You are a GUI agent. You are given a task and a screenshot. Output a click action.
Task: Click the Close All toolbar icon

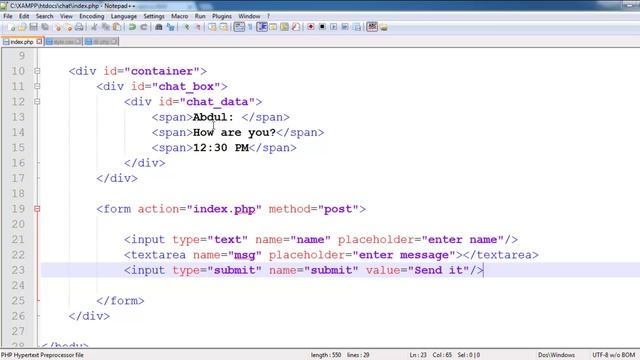point(69,27)
